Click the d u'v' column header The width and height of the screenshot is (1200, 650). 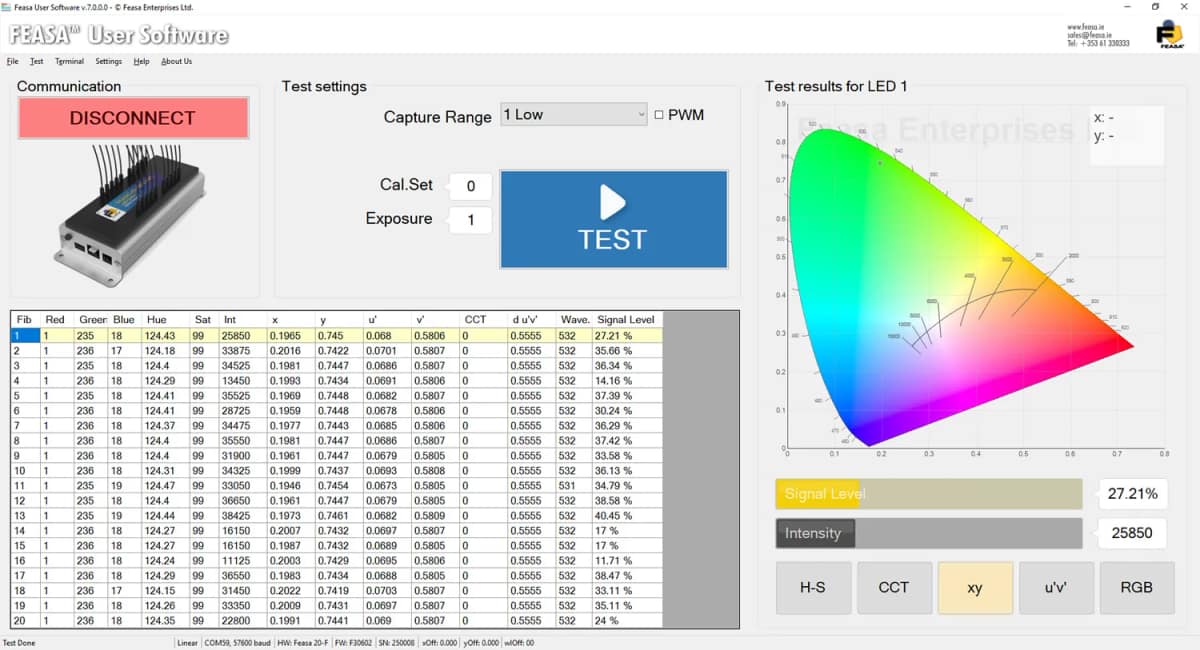tap(530, 319)
